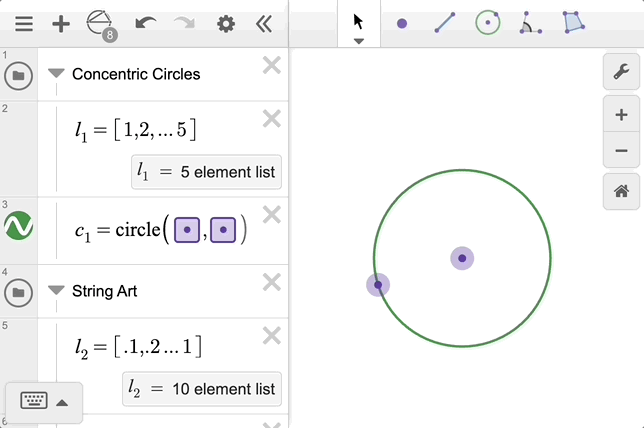
Task: Toggle the String Art folder visibility
Action: point(18,293)
